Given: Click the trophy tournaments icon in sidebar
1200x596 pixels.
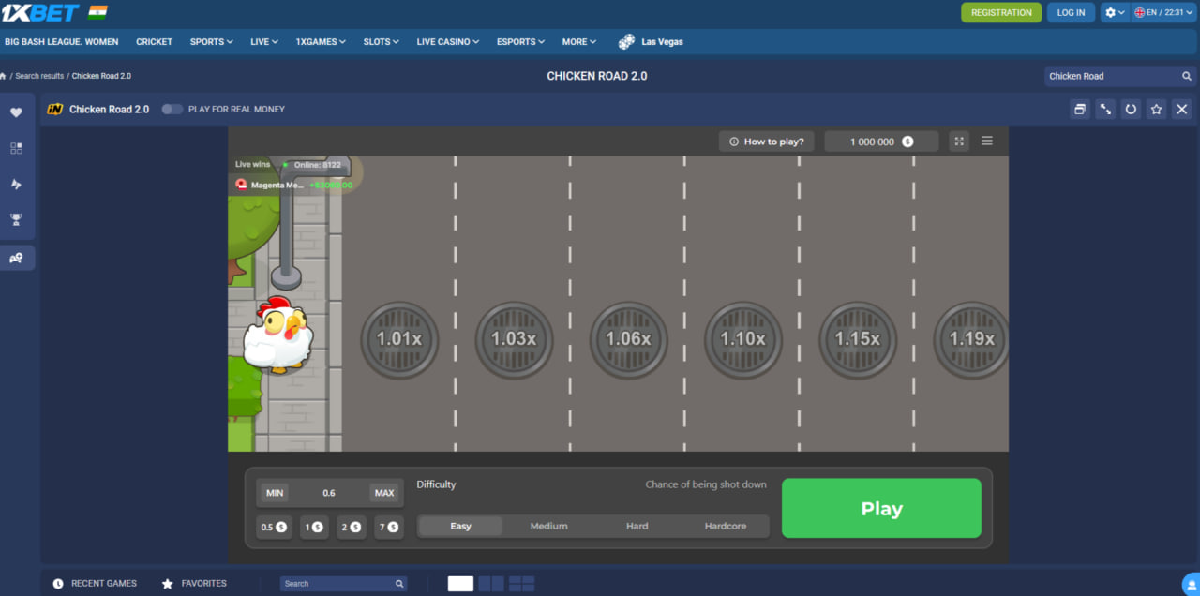Looking at the screenshot, I should point(17,220).
